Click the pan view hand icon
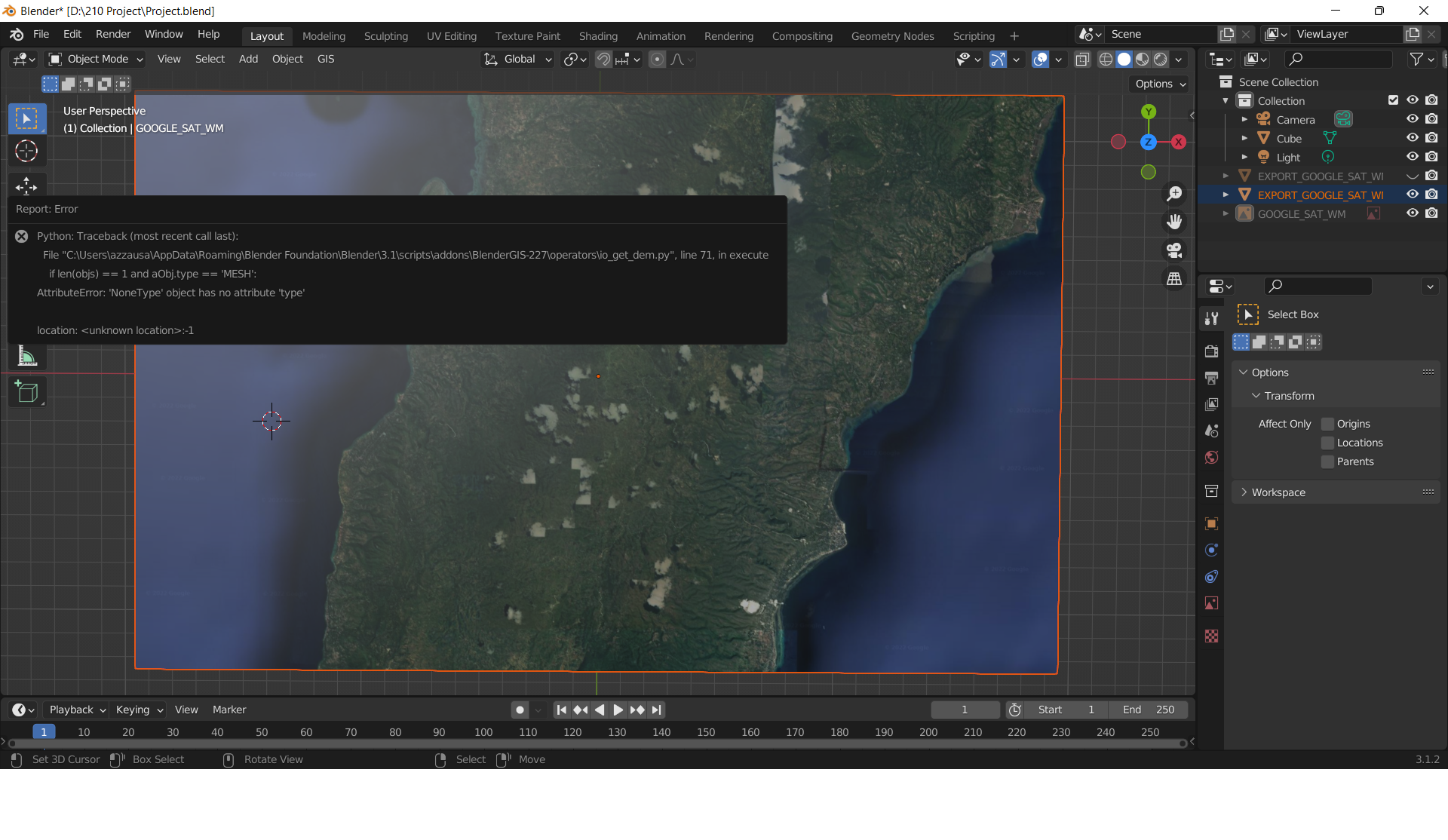 (x=1174, y=222)
